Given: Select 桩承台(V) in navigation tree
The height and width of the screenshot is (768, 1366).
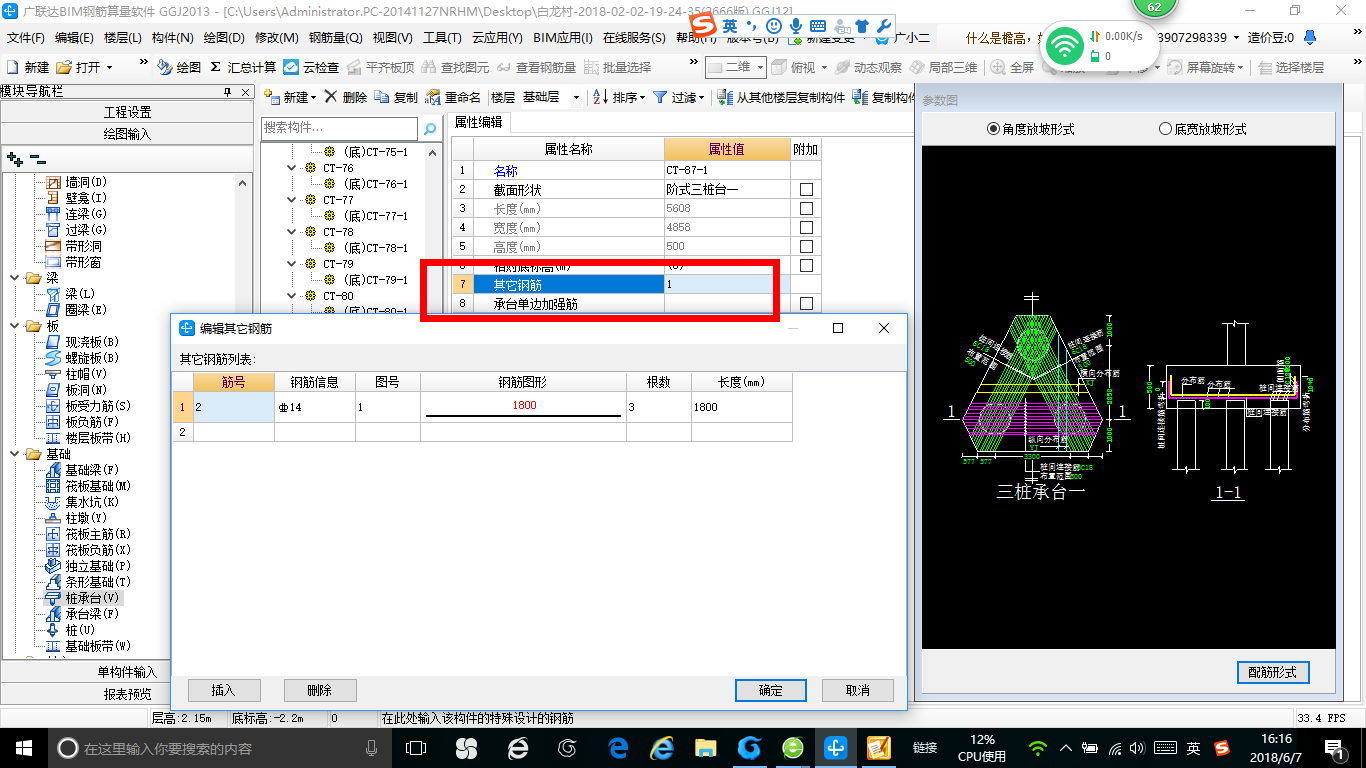Looking at the screenshot, I should coord(86,597).
